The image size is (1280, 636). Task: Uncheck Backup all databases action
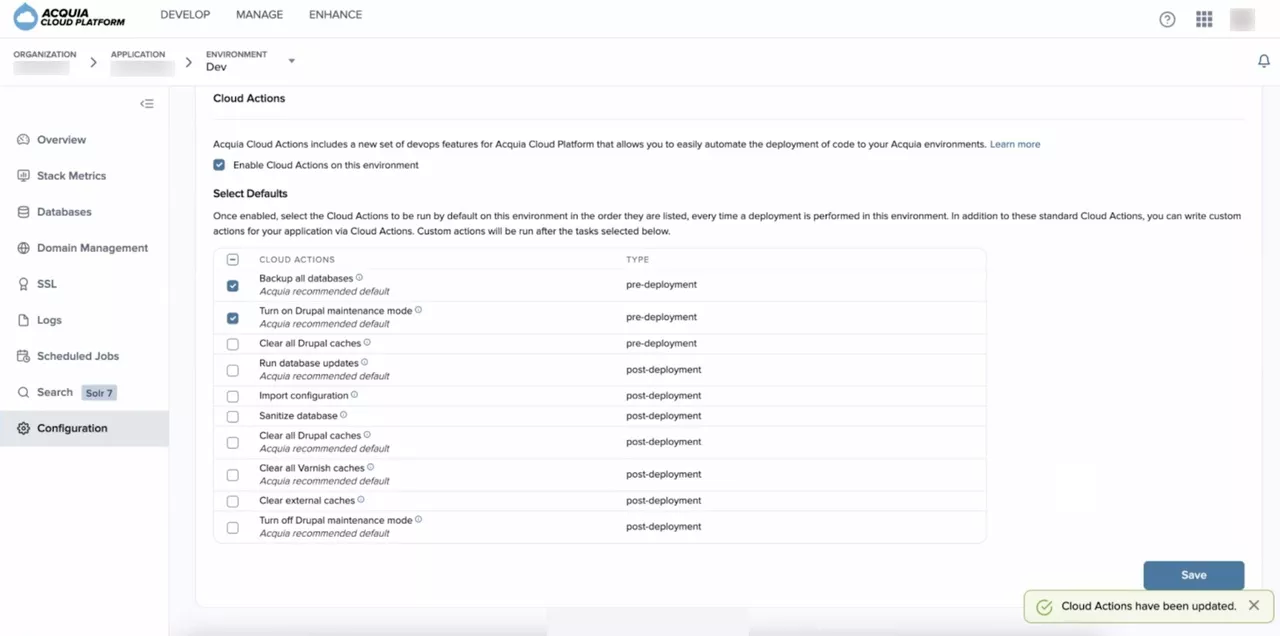[x=233, y=285]
